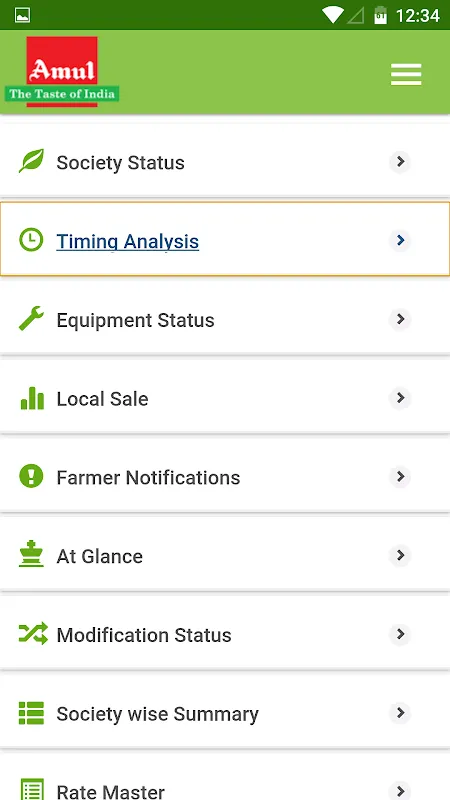Follow the Timing Analysis link
The width and height of the screenshot is (450, 800).
point(128,241)
